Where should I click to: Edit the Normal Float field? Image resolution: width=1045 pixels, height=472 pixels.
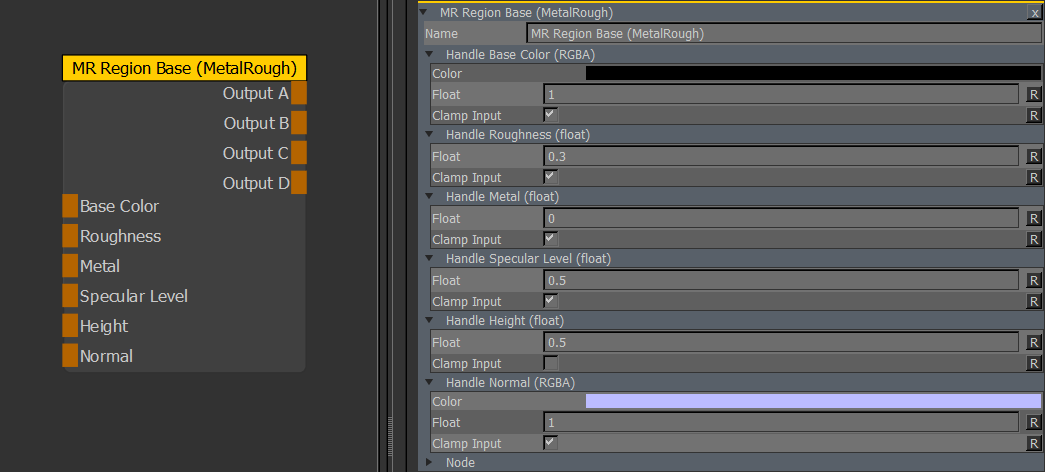(x=781, y=422)
